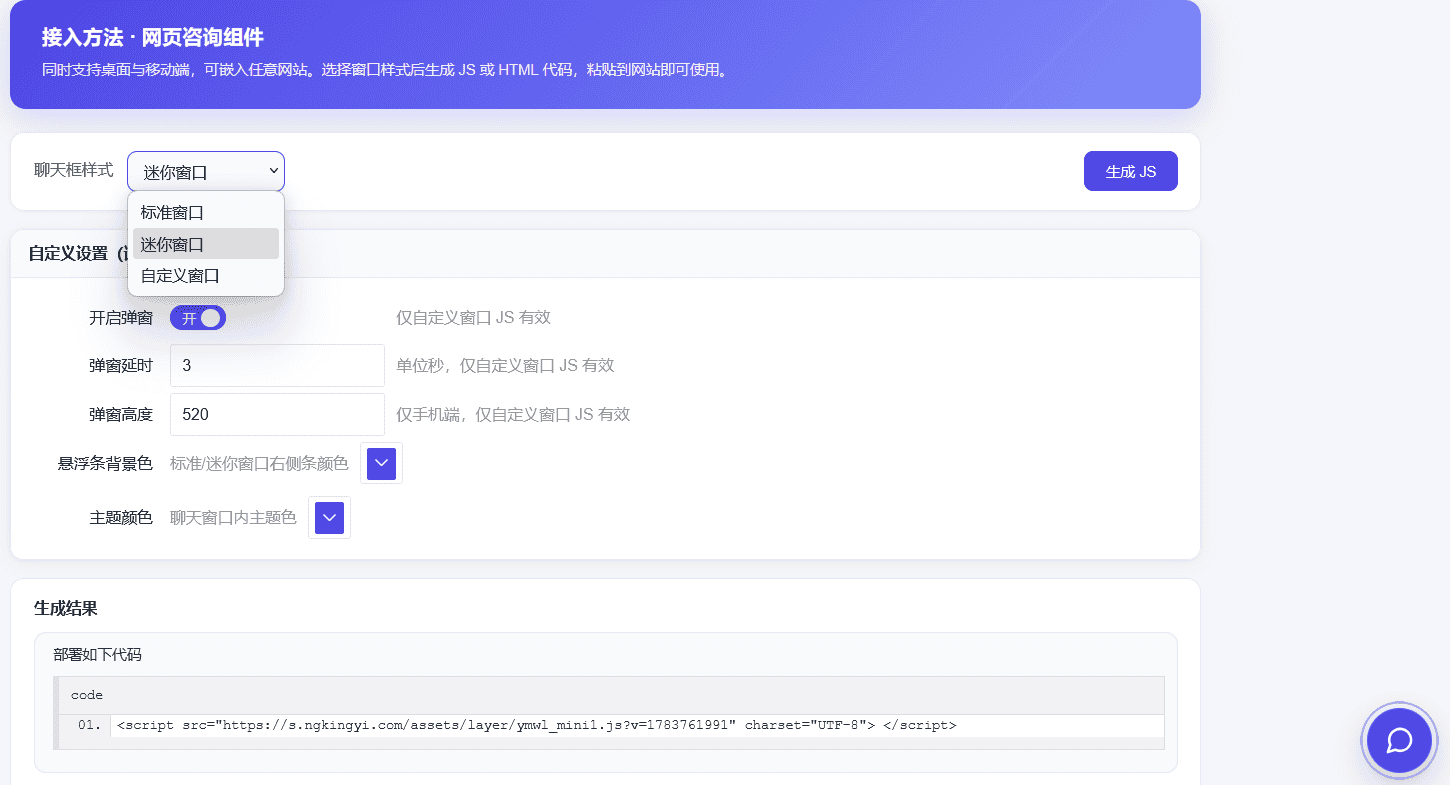Click the 部署如下代码 label

tap(98, 655)
